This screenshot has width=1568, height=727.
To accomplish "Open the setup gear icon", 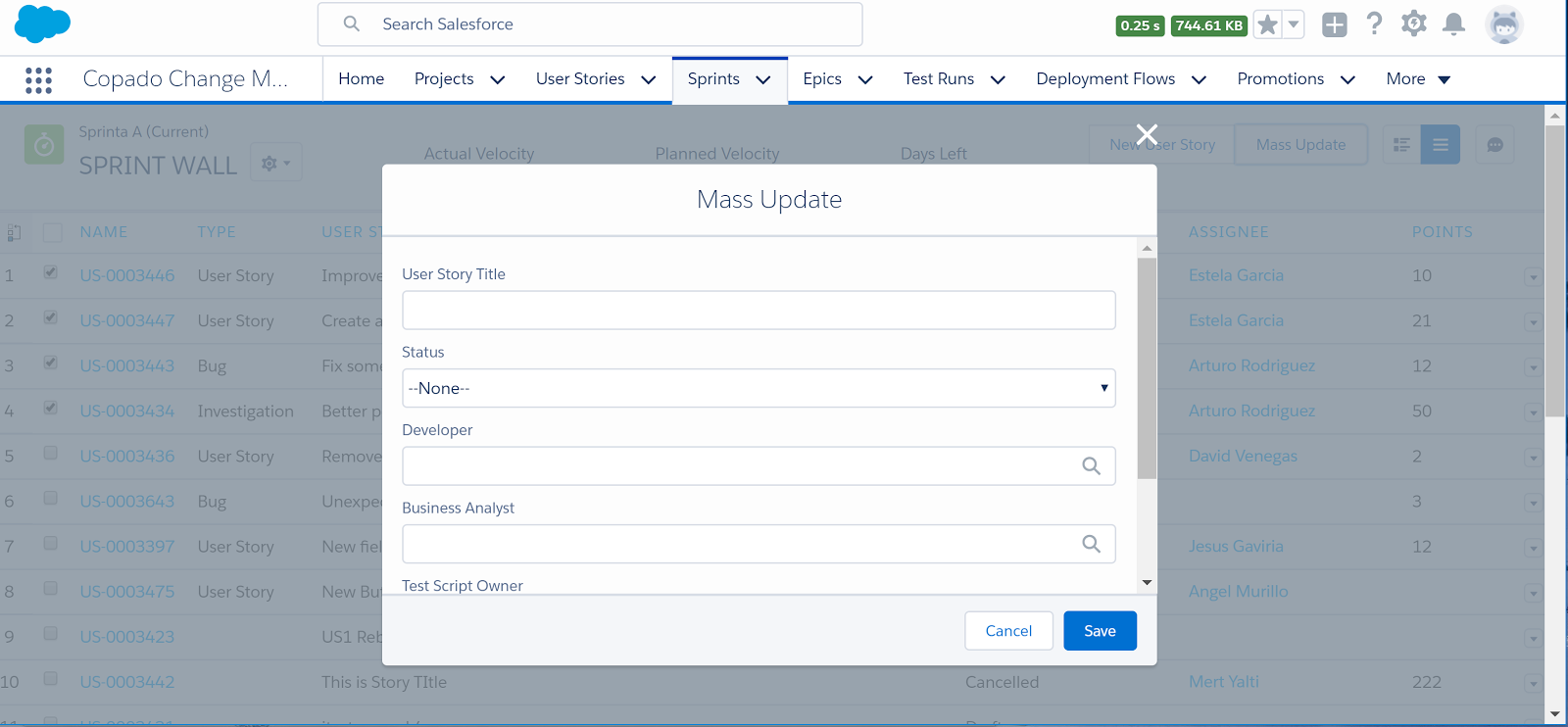I will point(1414,24).
